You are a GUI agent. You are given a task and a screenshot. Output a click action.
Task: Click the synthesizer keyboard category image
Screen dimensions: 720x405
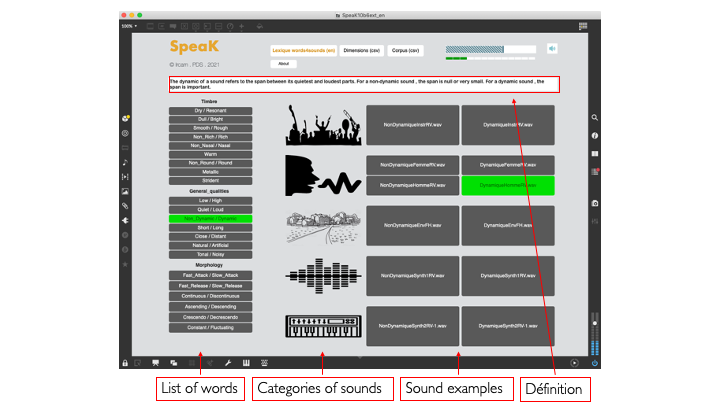click(x=323, y=326)
